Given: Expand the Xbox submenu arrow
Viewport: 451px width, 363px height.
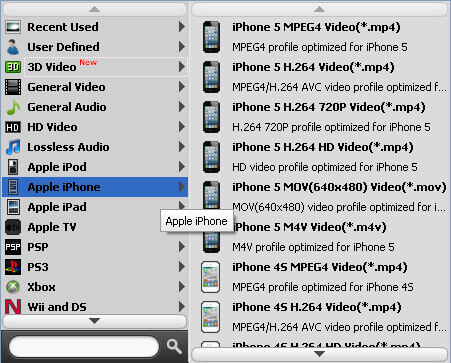Looking at the screenshot, I should click(x=182, y=287).
